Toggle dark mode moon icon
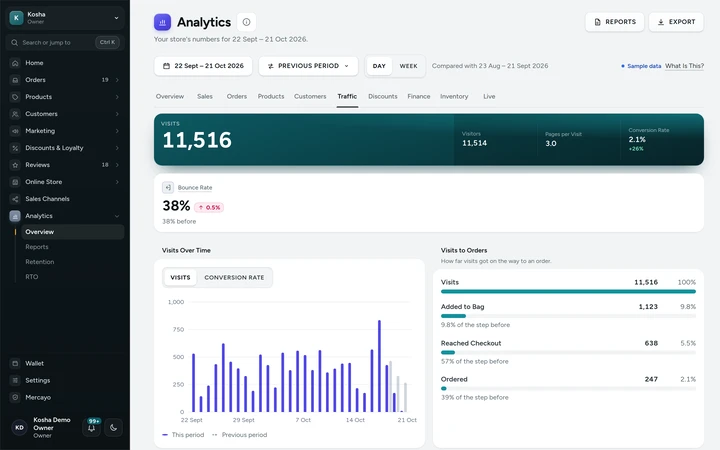The image size is (720, 450). tap(113, 428)
